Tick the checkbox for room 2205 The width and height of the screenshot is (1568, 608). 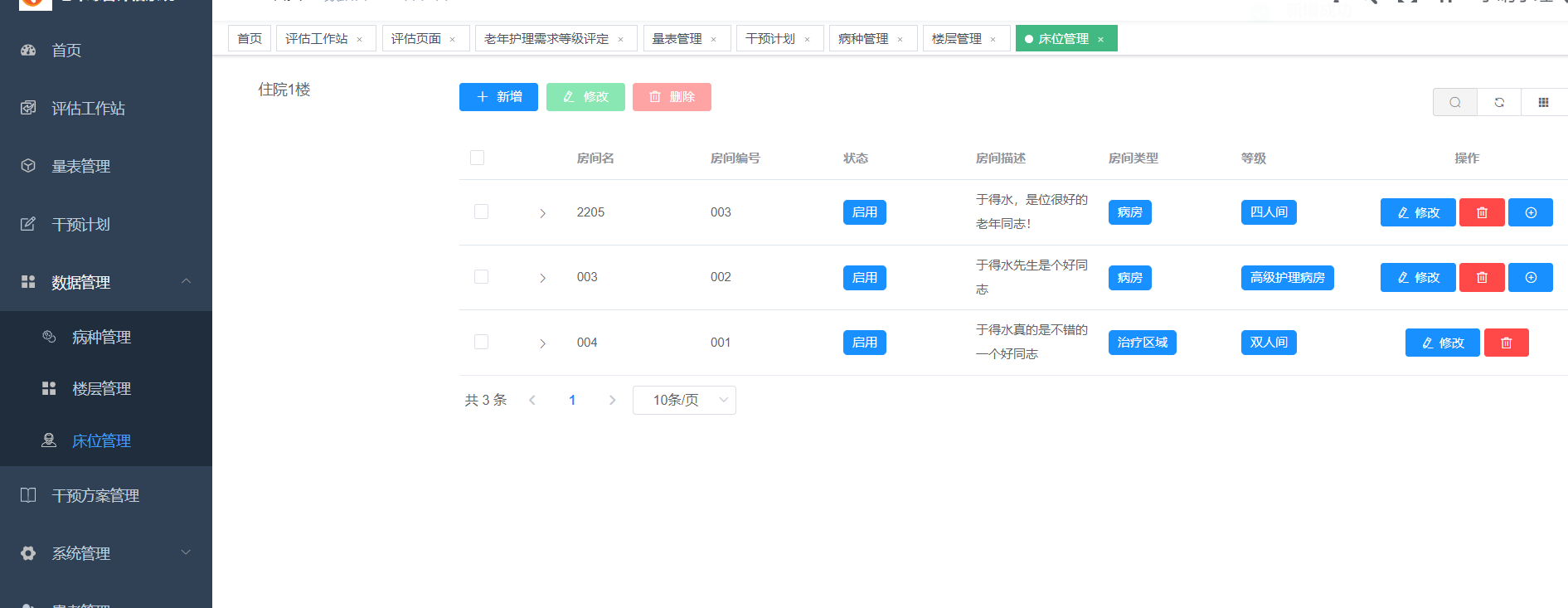coord(481,212)
